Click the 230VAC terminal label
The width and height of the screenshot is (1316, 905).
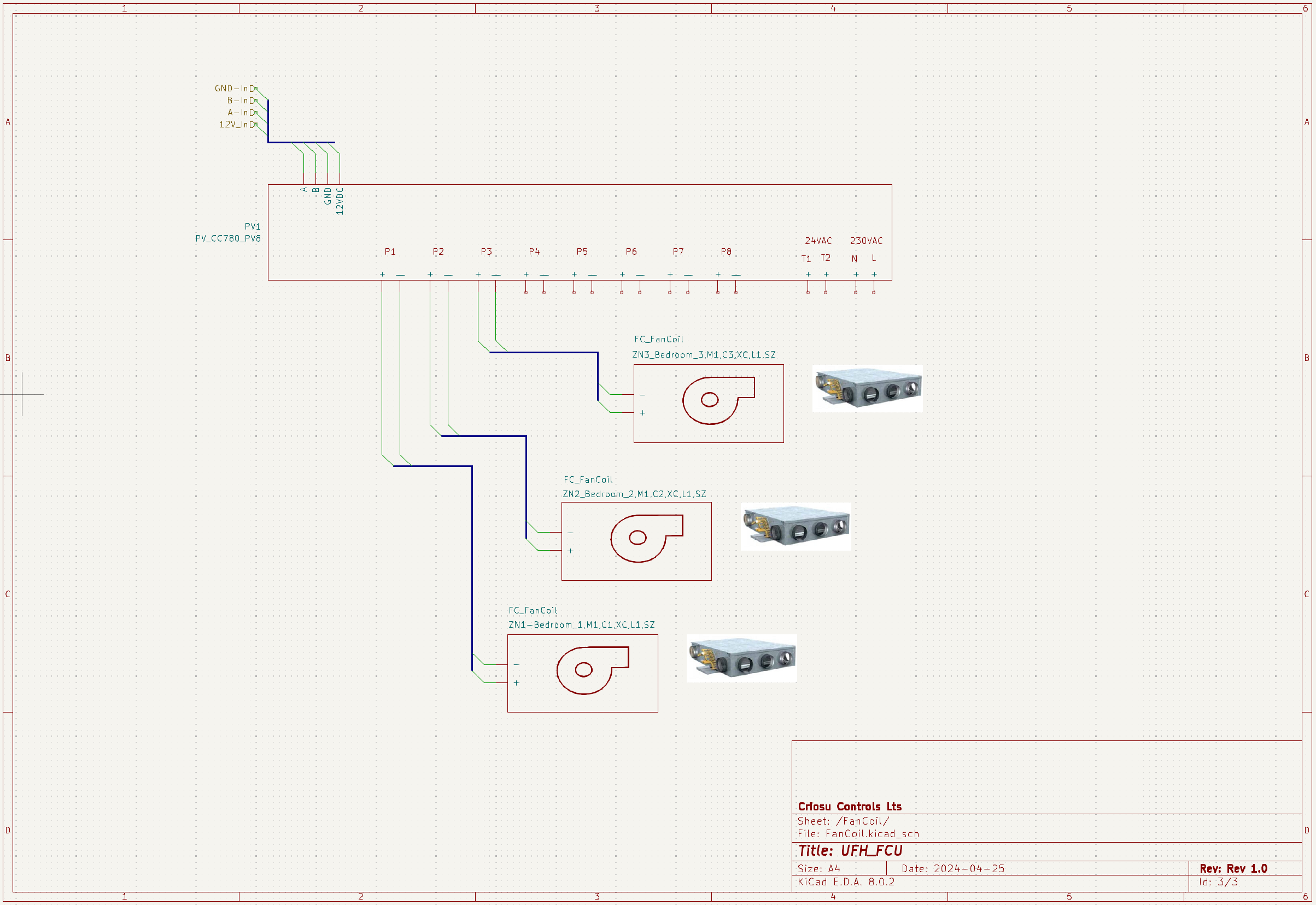[866, 241]
